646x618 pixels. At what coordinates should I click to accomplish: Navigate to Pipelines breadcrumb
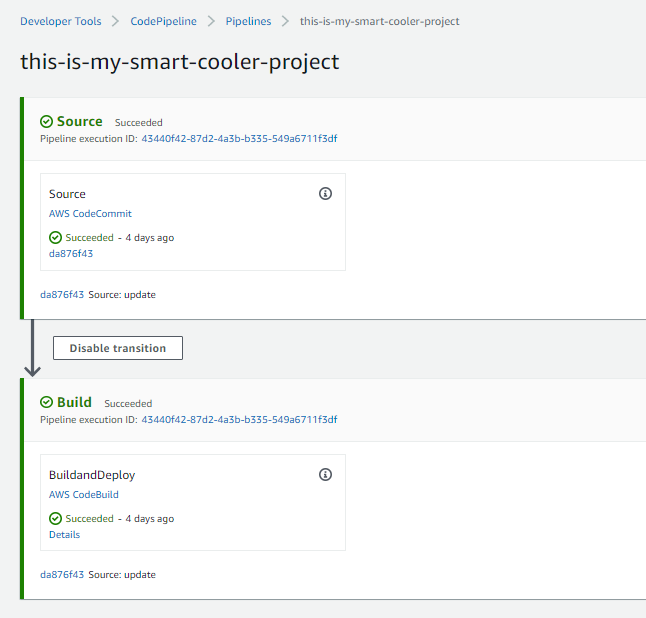248,21
